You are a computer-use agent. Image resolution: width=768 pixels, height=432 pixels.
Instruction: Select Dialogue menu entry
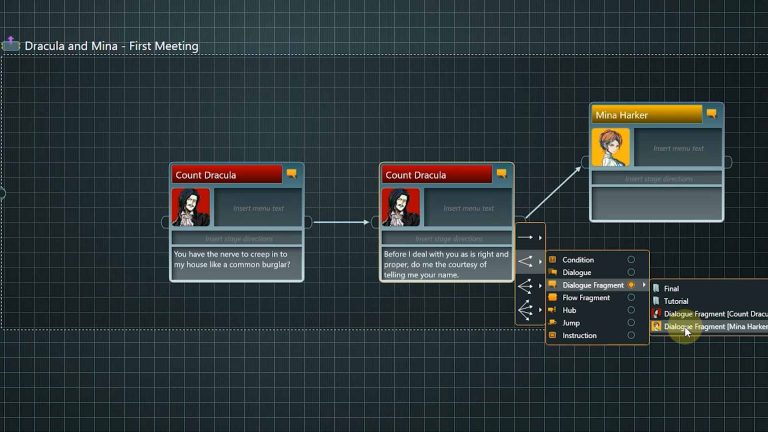point(597,272)
